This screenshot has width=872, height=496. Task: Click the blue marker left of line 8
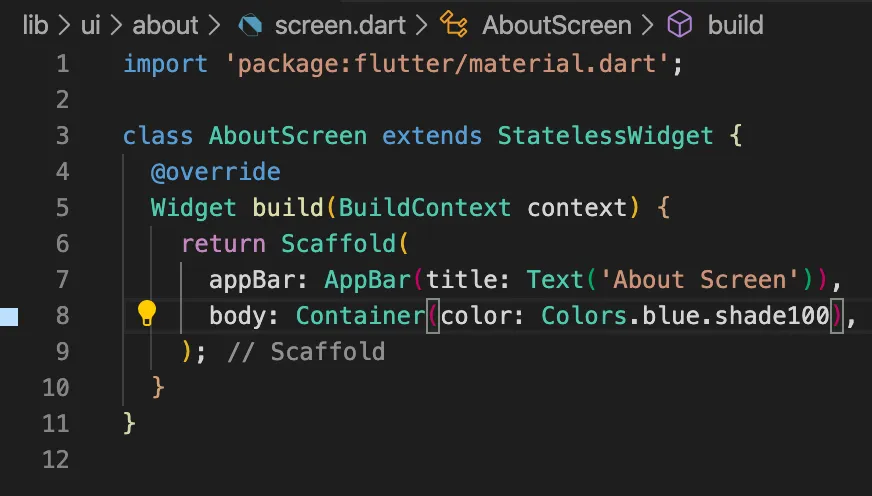(x=9, y=317)
